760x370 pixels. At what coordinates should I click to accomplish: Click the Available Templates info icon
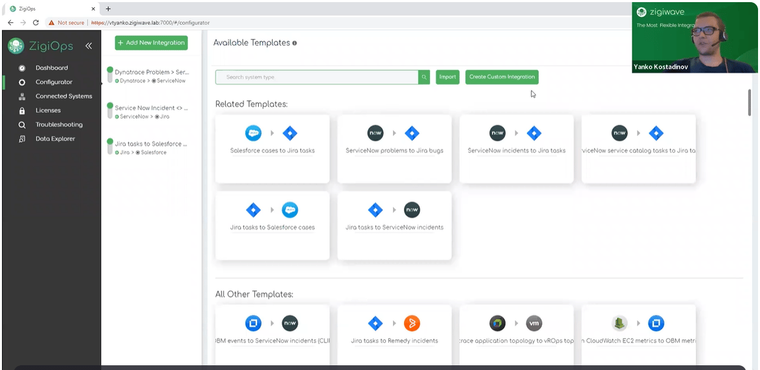(x=294, y=43)
